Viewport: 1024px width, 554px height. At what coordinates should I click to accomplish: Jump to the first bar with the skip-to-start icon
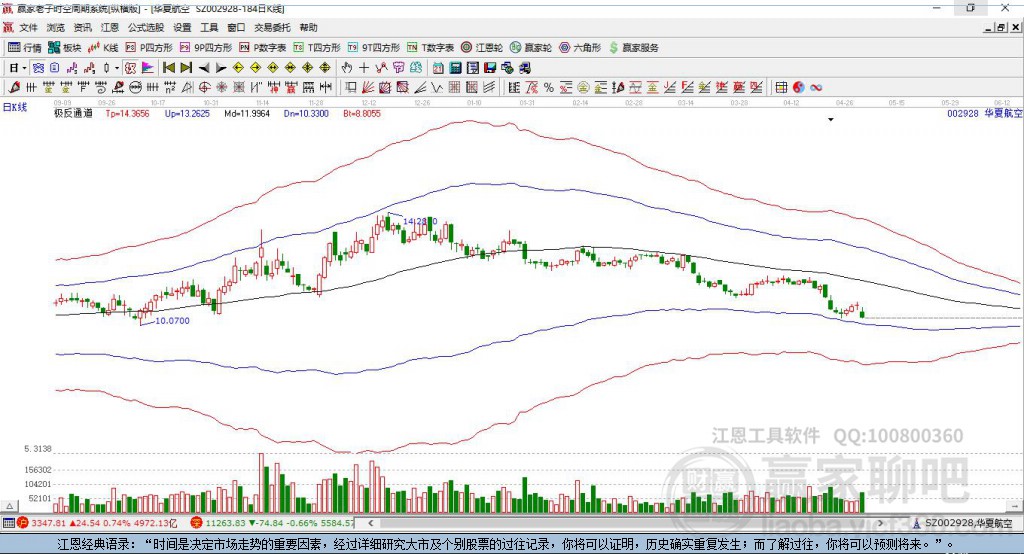pyautogui.click(x=168, y=67)
